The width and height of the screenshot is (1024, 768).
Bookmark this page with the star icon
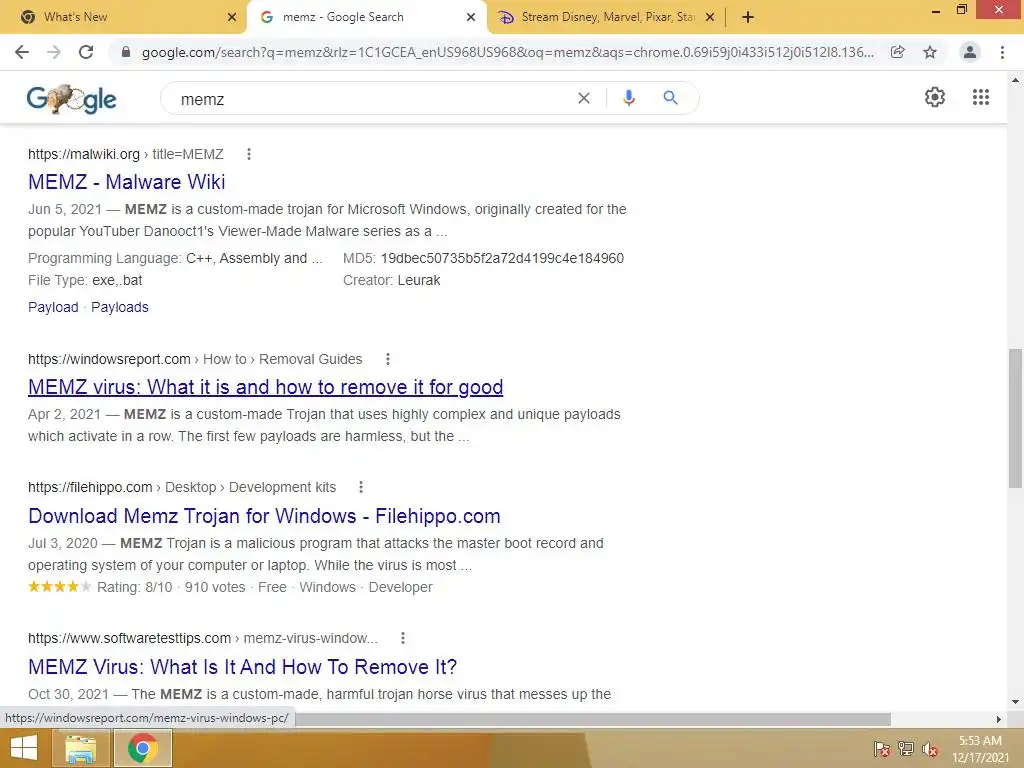[x=930, y=52]
